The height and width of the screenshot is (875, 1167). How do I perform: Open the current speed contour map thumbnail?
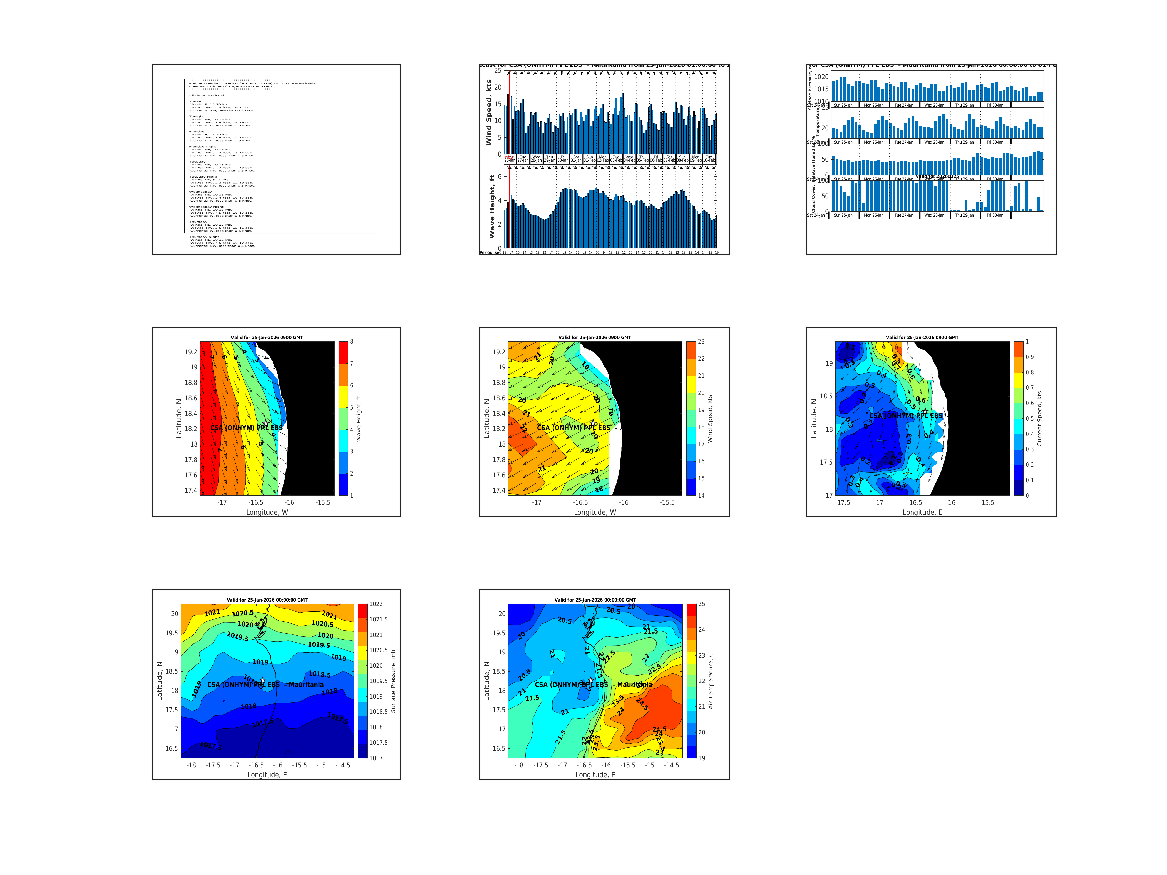(931, 422)
